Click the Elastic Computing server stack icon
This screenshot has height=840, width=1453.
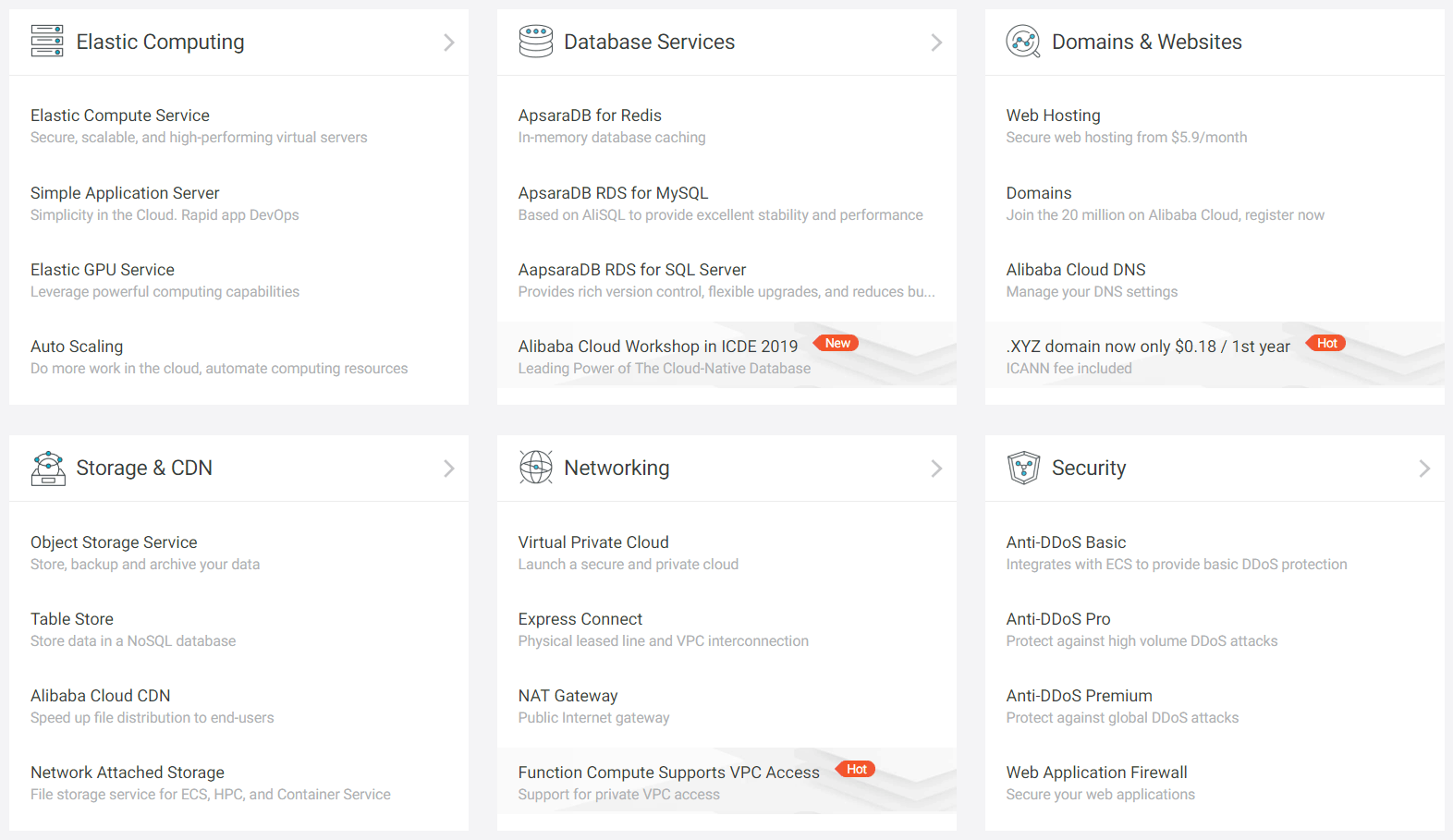pyautogui.click(x=47, y=42)
